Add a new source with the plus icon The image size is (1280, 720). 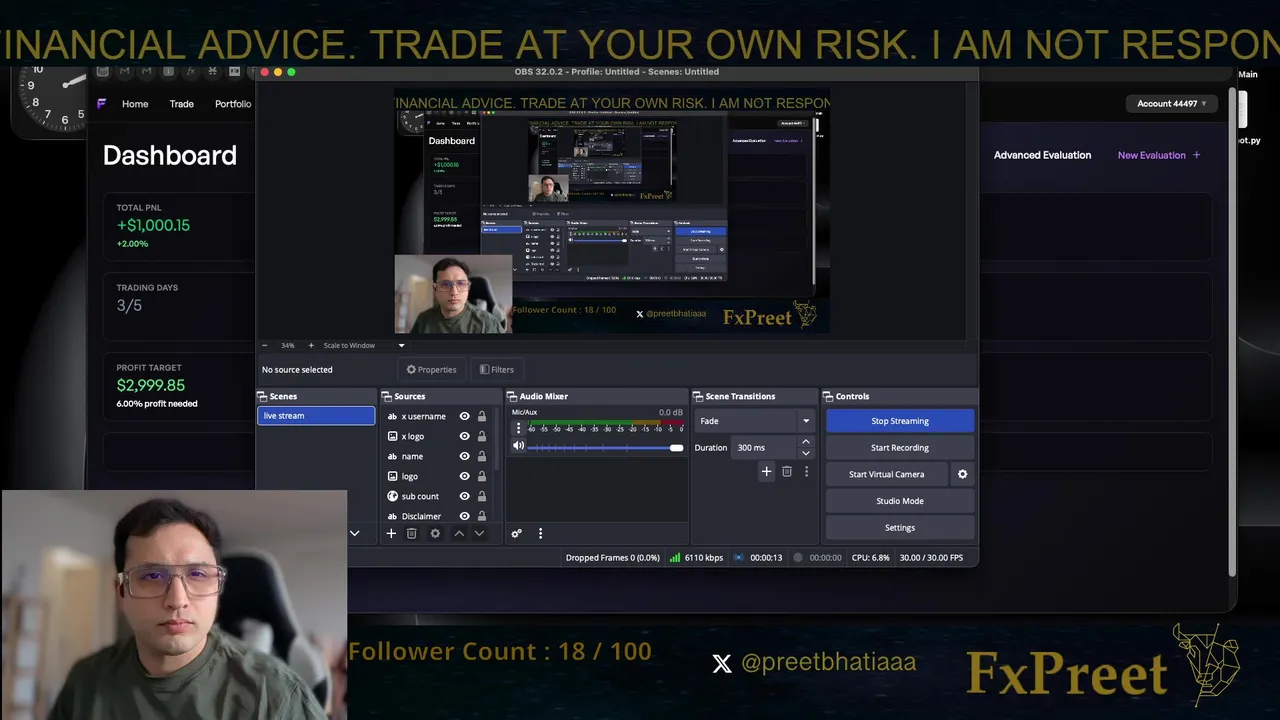[391, 534]
